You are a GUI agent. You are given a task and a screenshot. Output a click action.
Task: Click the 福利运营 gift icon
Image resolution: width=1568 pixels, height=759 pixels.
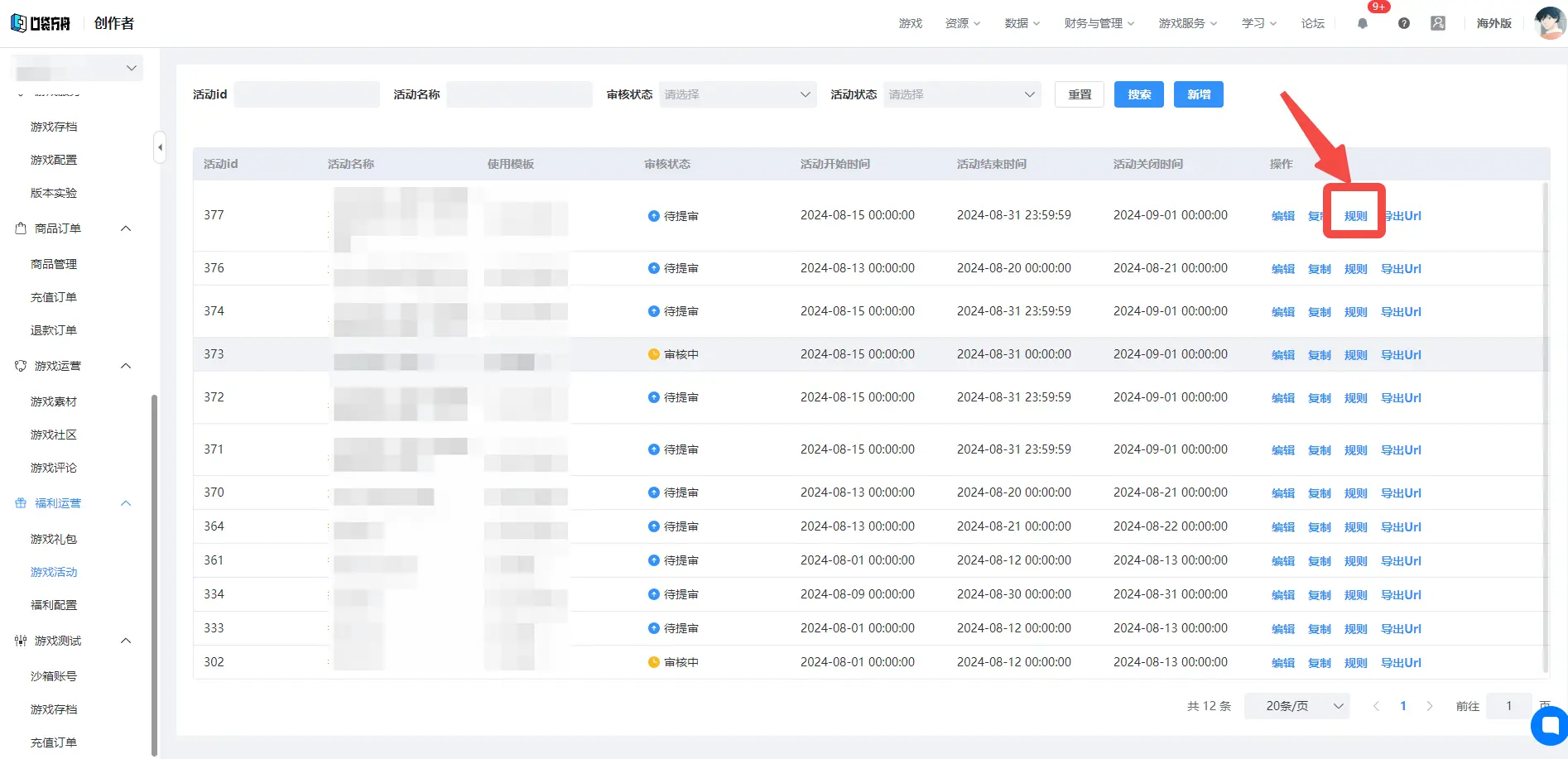[21, 503]
